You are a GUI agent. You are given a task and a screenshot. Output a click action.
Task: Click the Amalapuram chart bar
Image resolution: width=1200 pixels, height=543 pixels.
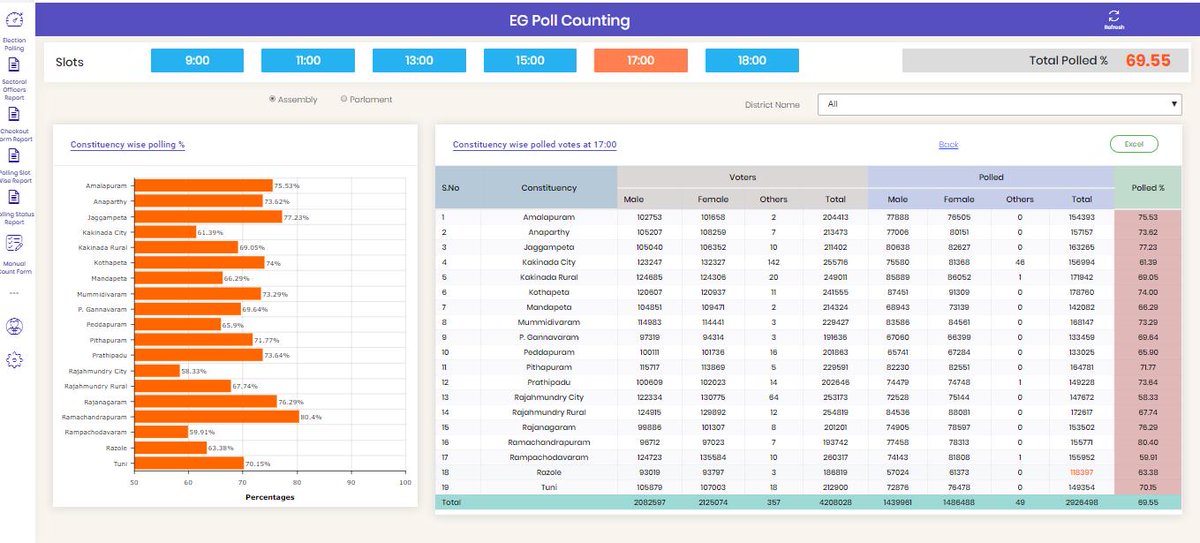pos(203,186)
